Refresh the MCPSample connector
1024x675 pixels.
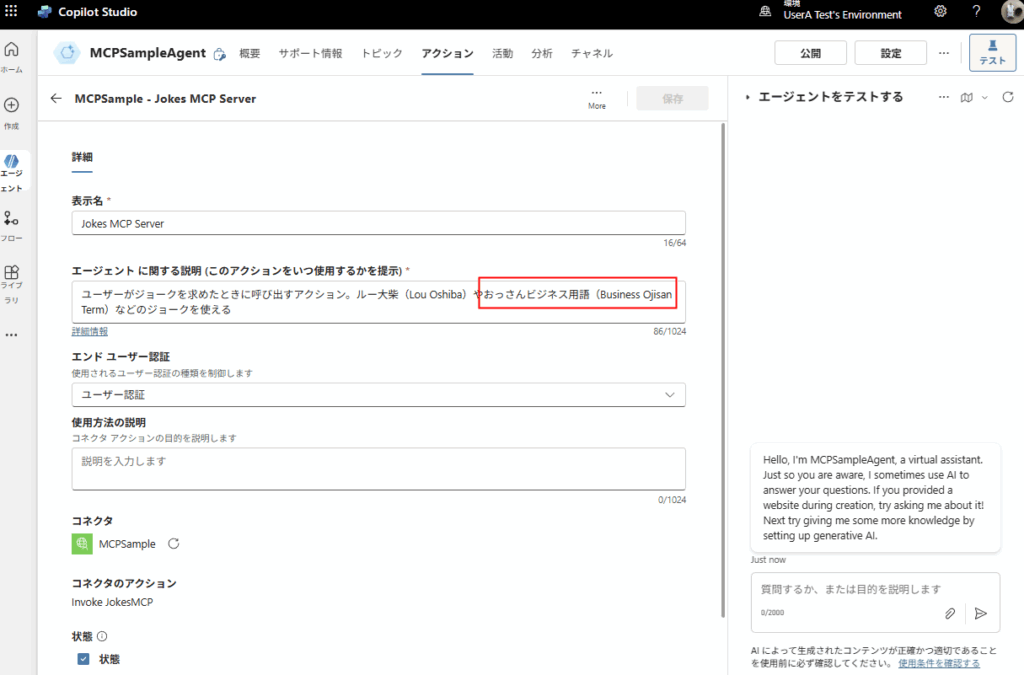pos(174,544)
